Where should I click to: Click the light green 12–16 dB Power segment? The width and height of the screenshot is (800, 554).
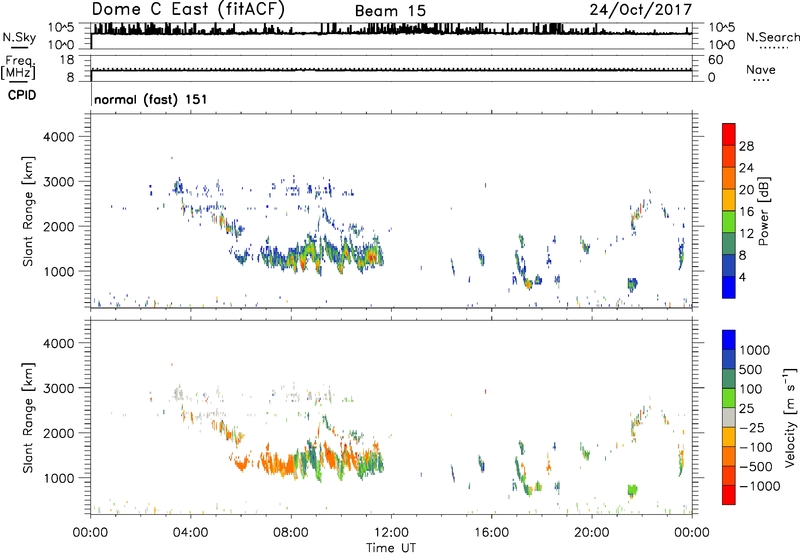point(729,222)
